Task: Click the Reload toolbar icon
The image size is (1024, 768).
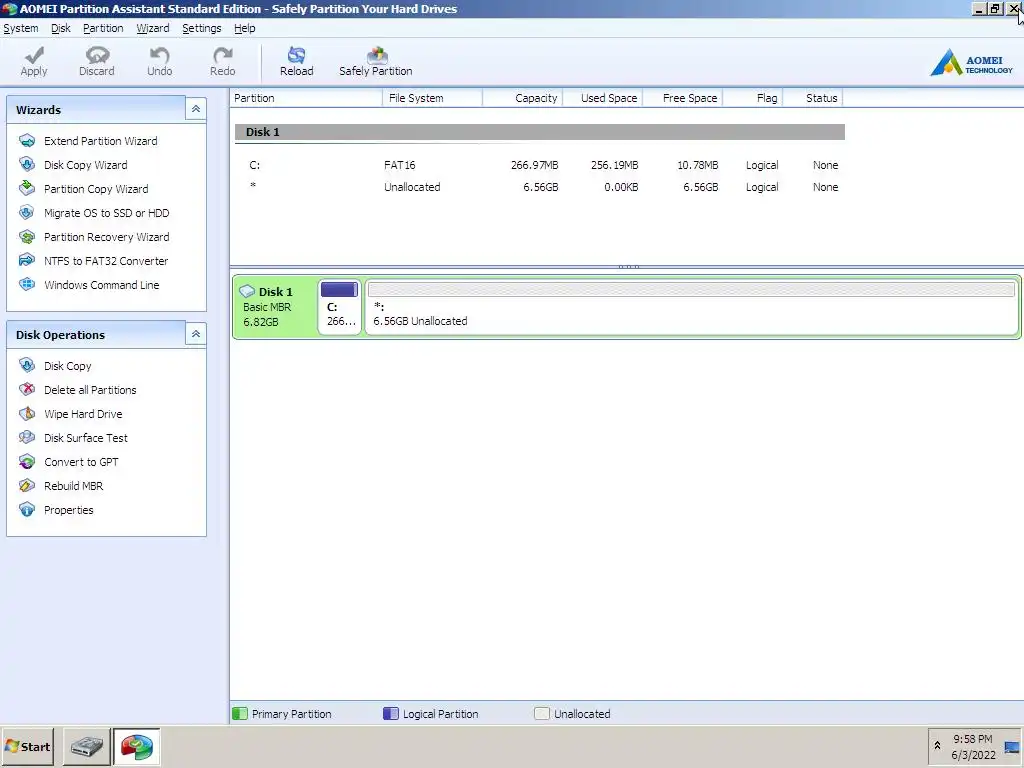Action: pos(296,55)
